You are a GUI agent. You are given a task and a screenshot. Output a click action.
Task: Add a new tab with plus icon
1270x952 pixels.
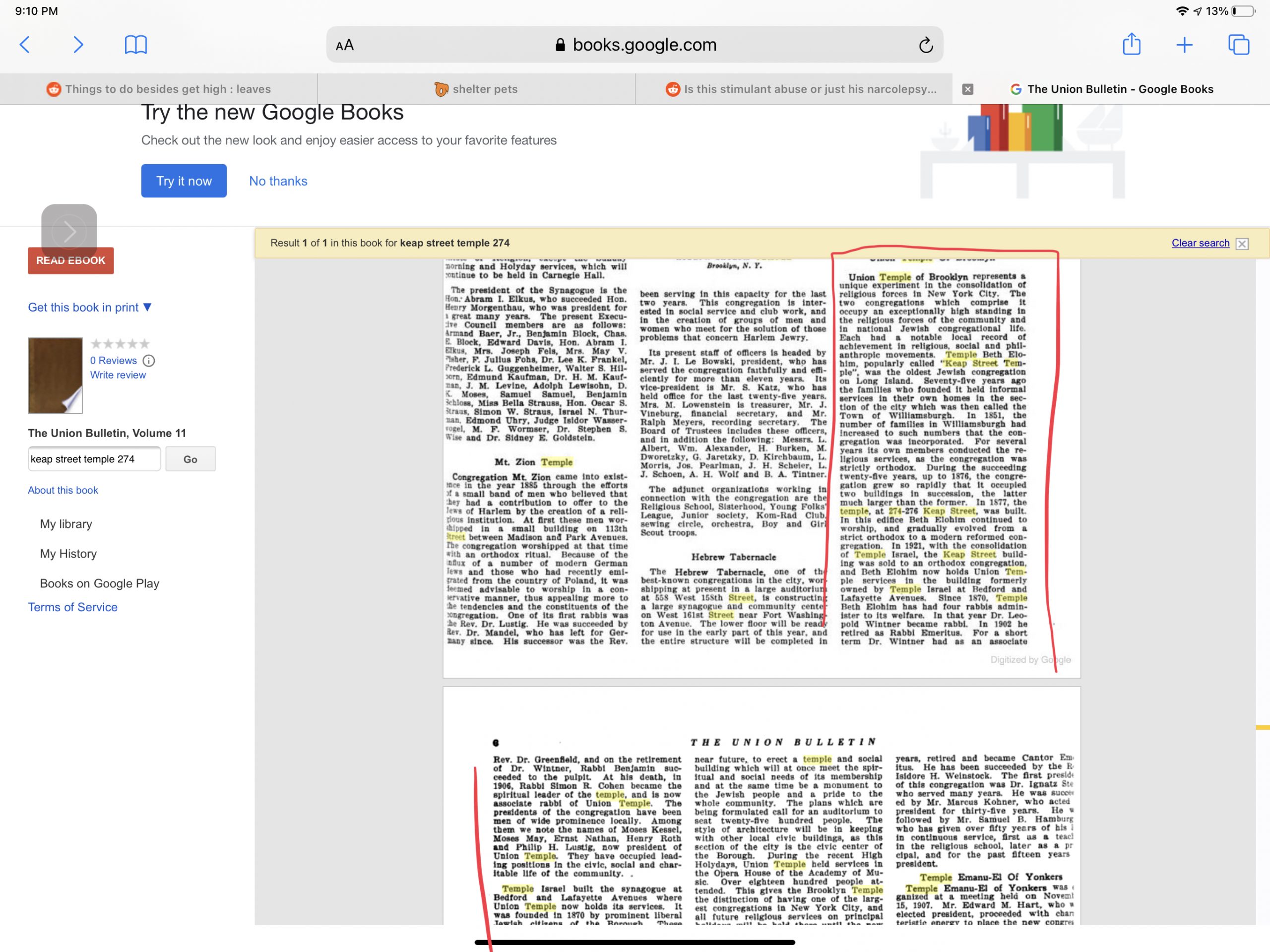click(x=1185, y=45)
